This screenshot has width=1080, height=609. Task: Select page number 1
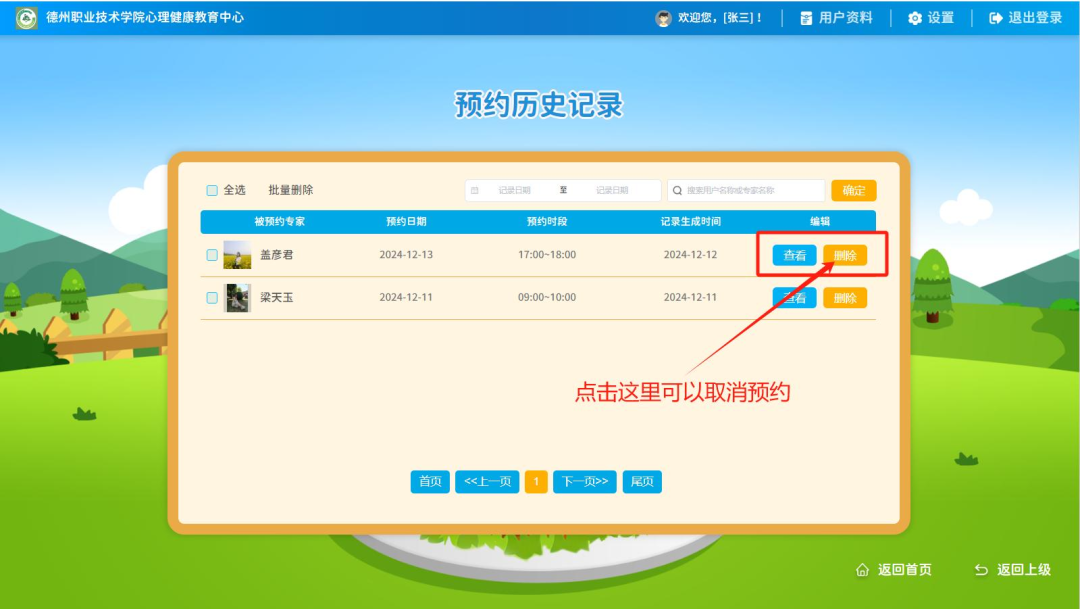pyautogui.click(x=536, y=482)
